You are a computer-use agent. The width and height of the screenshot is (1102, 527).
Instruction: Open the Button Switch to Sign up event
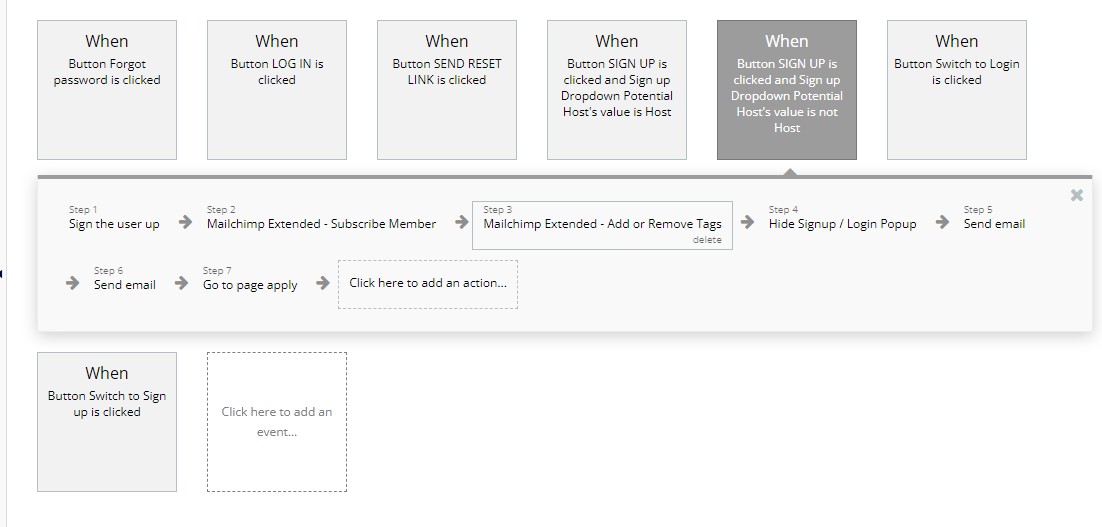(107, 422)
